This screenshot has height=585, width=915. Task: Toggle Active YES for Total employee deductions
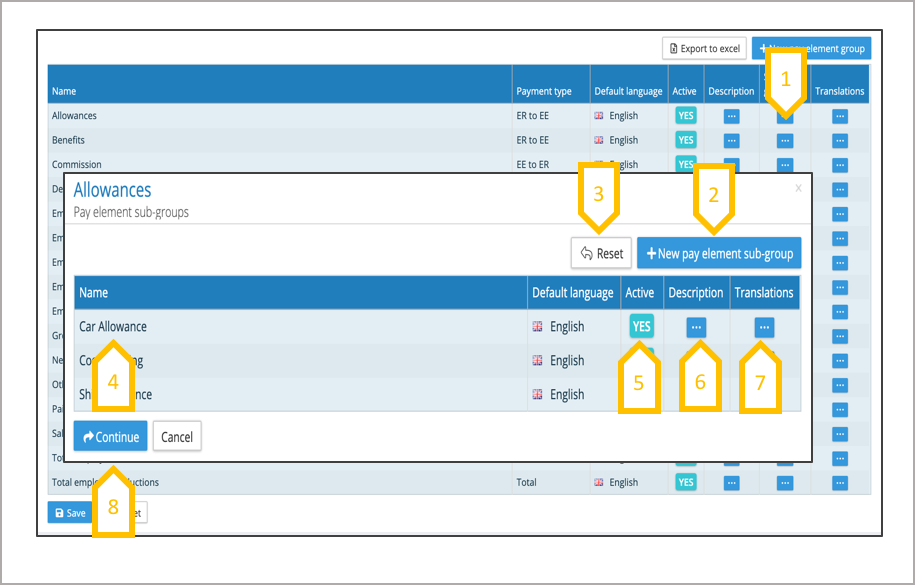[685, 483]
